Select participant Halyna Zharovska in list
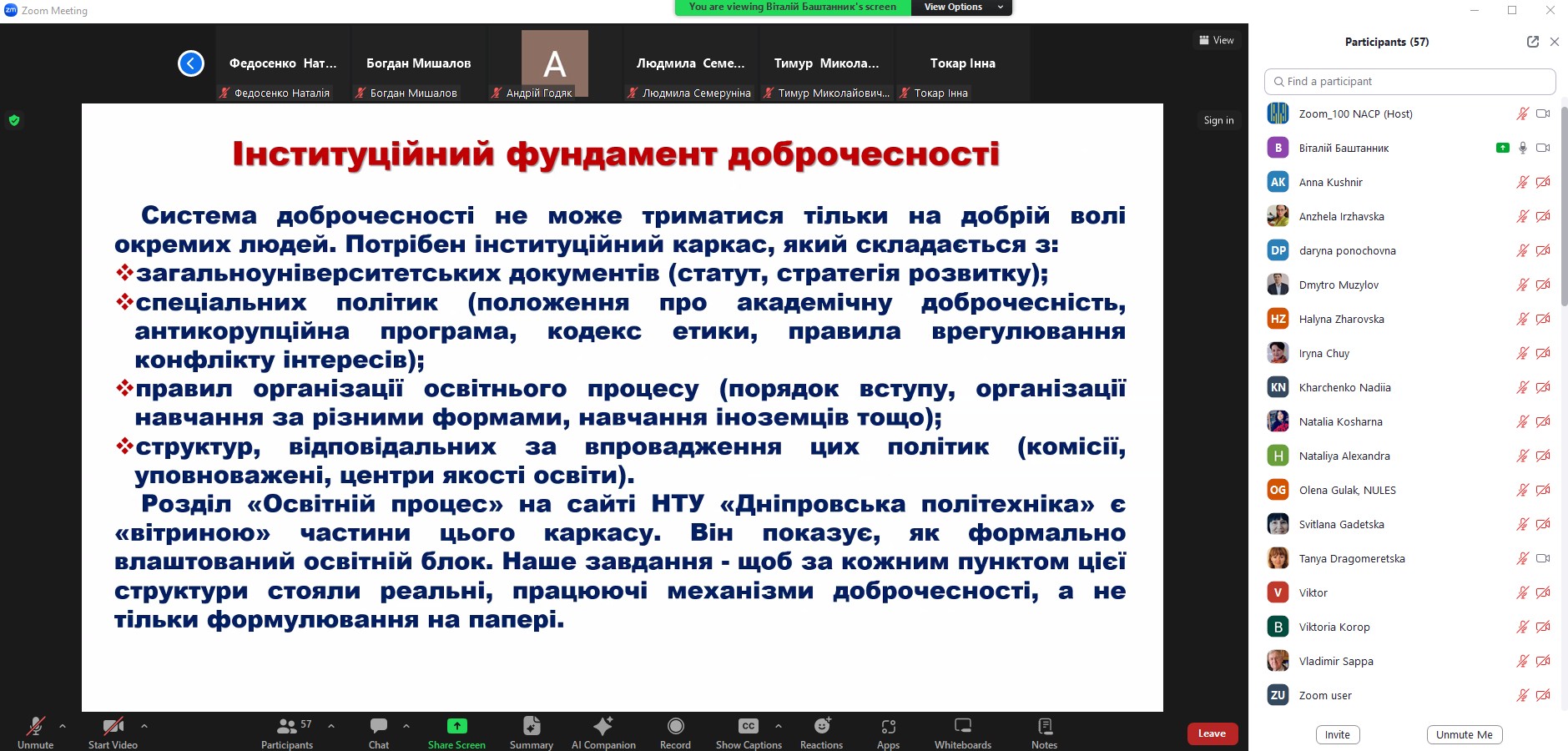The image size is (1568, 751). (1410, 319)
